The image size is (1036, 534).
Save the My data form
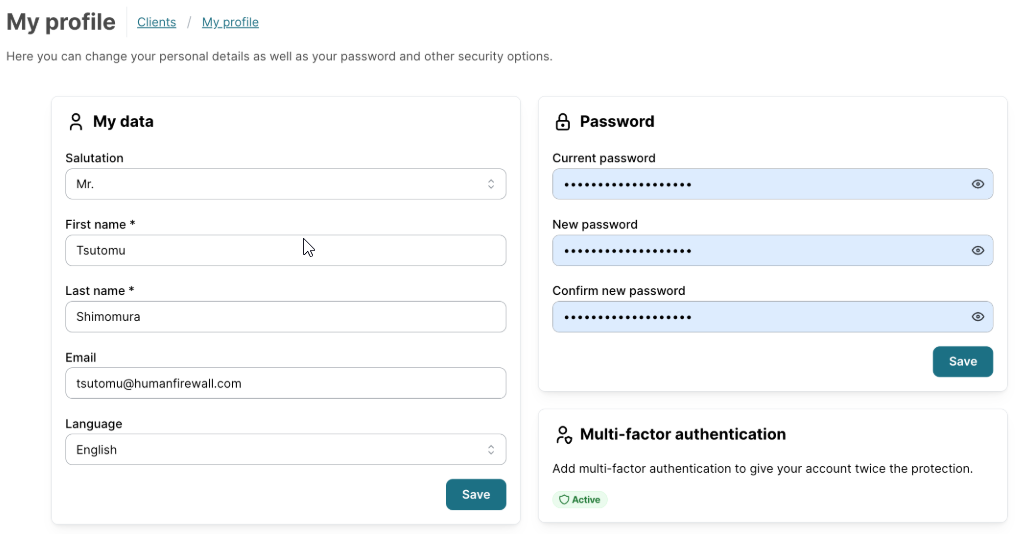pos(475,495)
